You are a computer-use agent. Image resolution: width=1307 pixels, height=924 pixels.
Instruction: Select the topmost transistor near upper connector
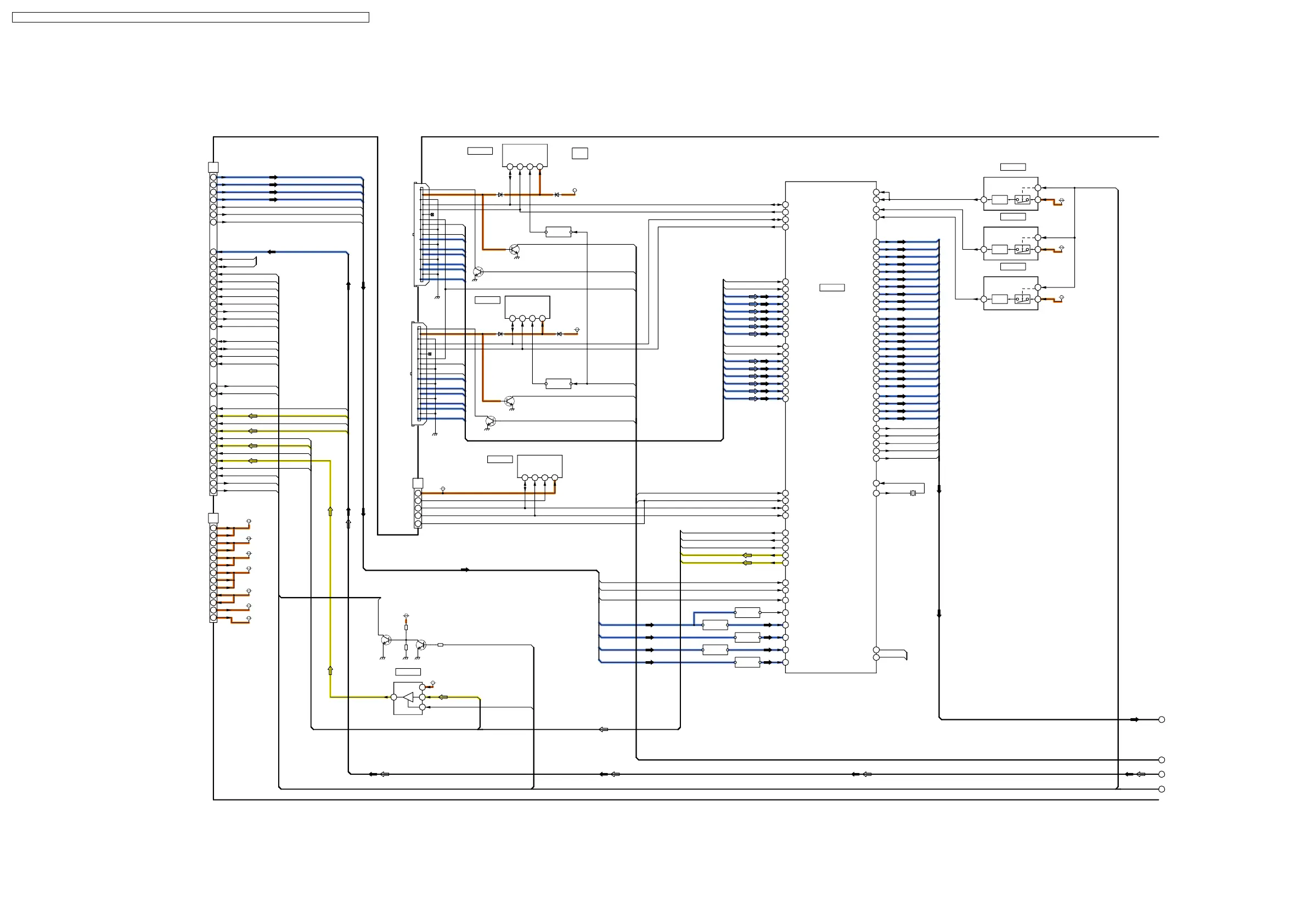(515, 249)
